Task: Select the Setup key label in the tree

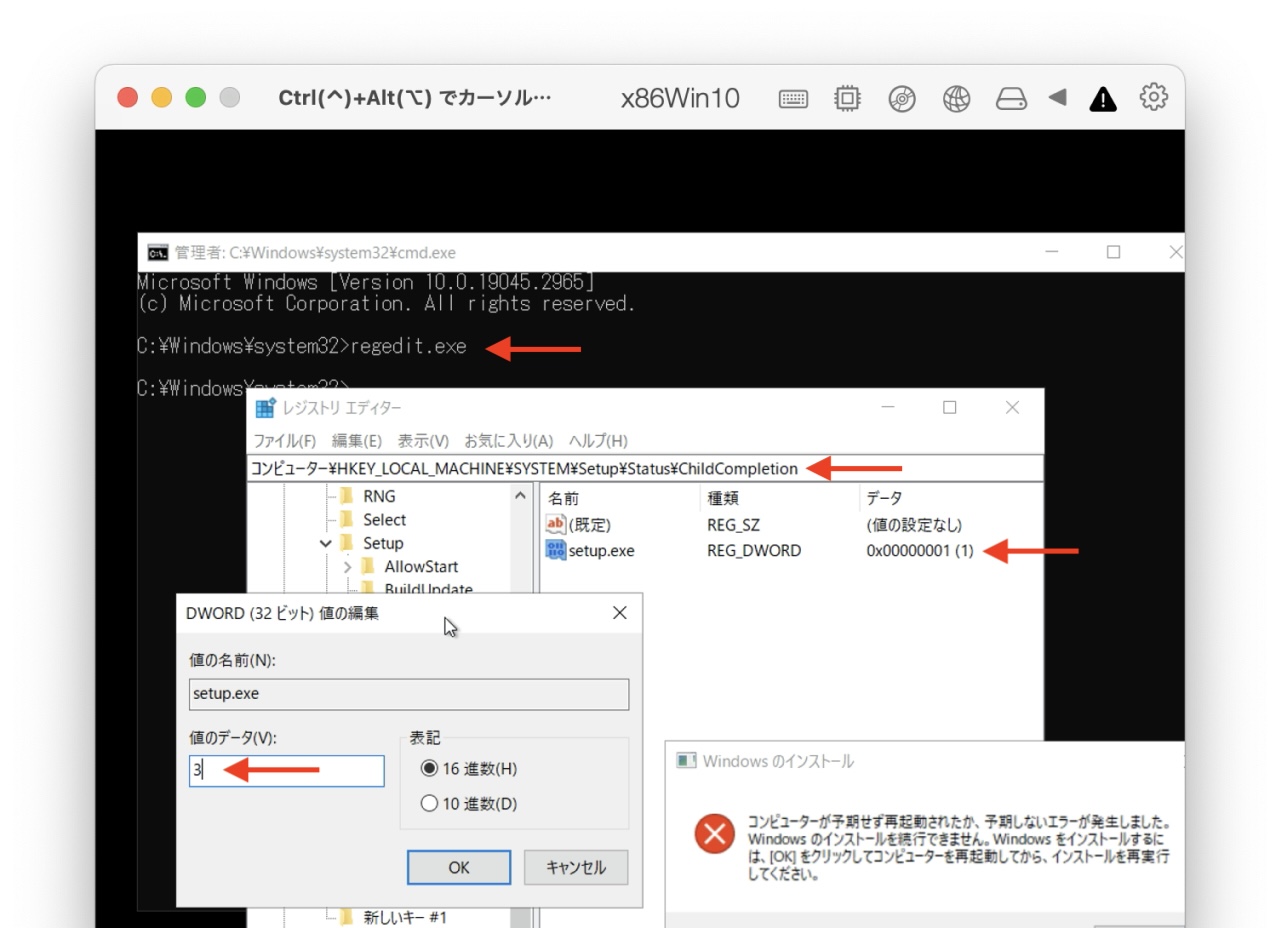Action: coord(383,543)
